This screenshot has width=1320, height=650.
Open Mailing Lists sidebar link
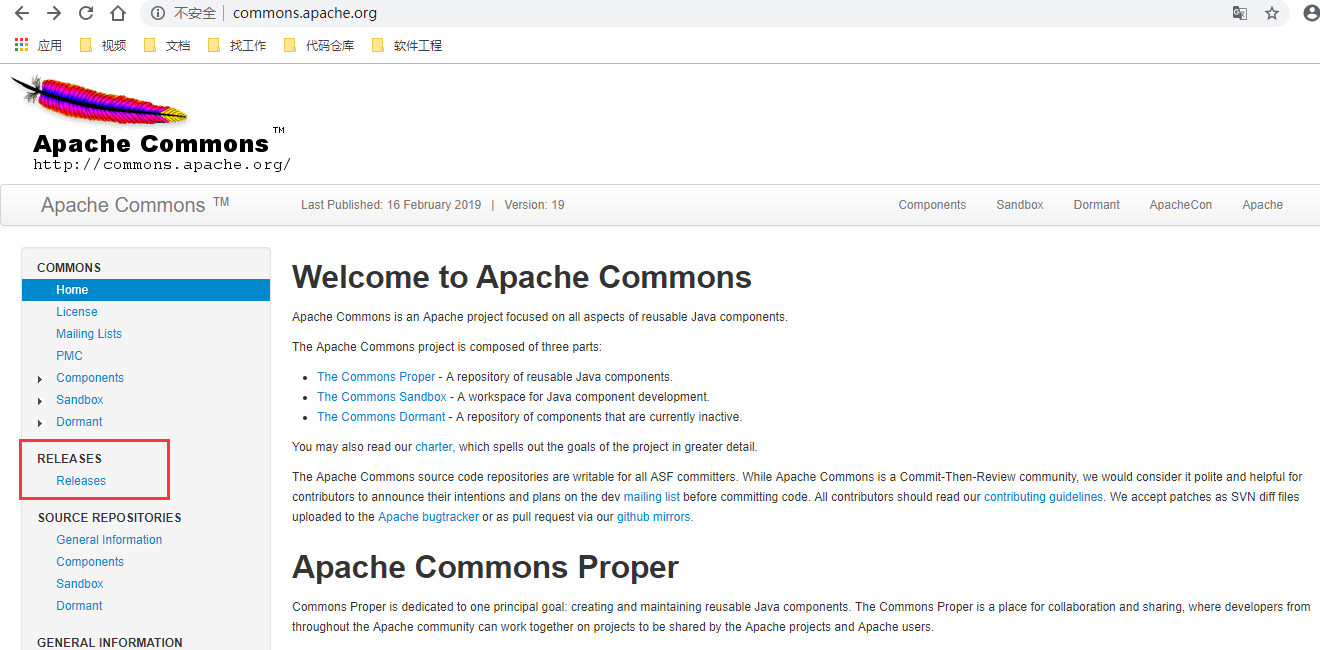(x=89, y=334)
